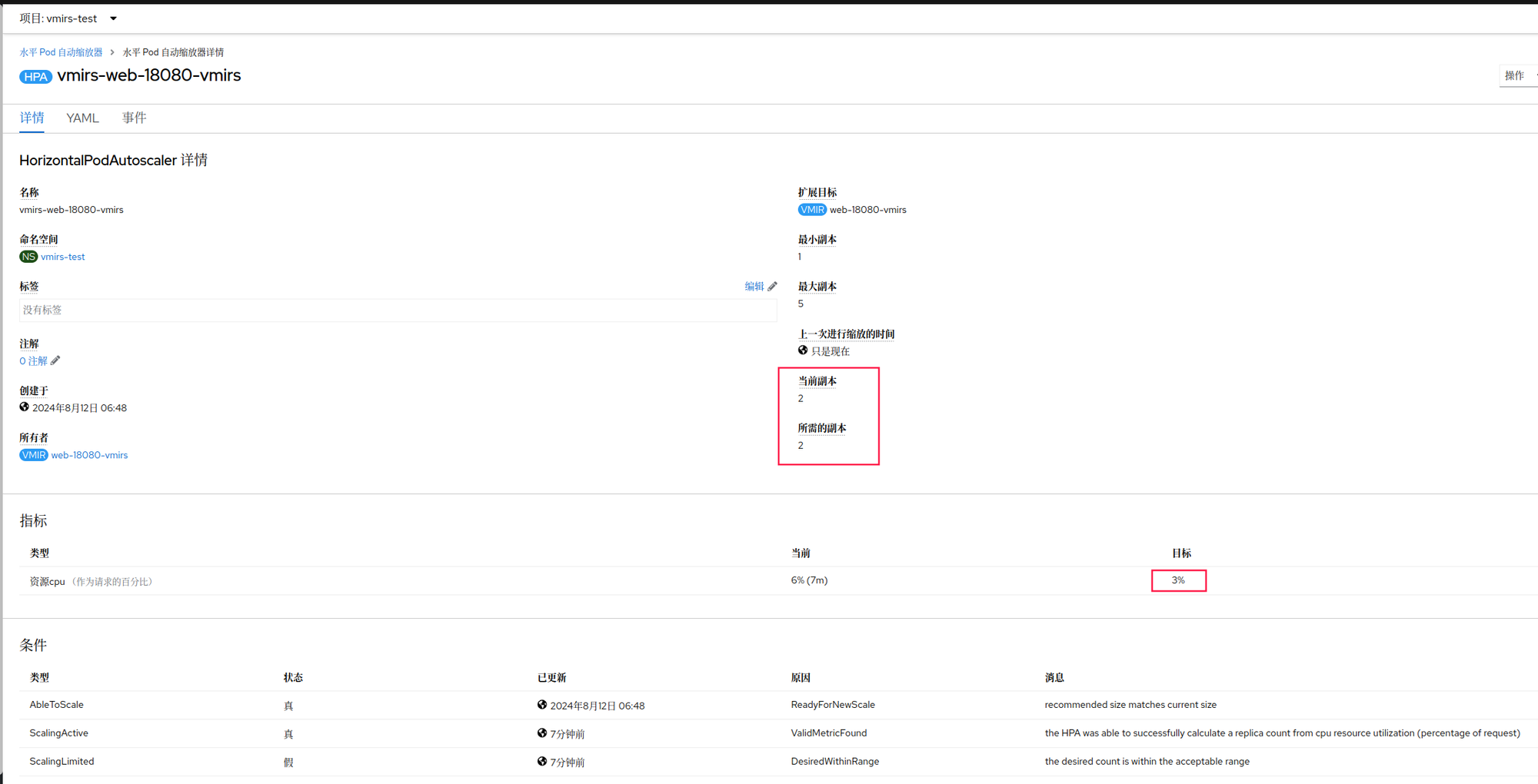Image resolution: width=1538 pixels, height=784 pixels.
Task: Click the 状态 column header in conditions
Action: (x=293, y=677)
